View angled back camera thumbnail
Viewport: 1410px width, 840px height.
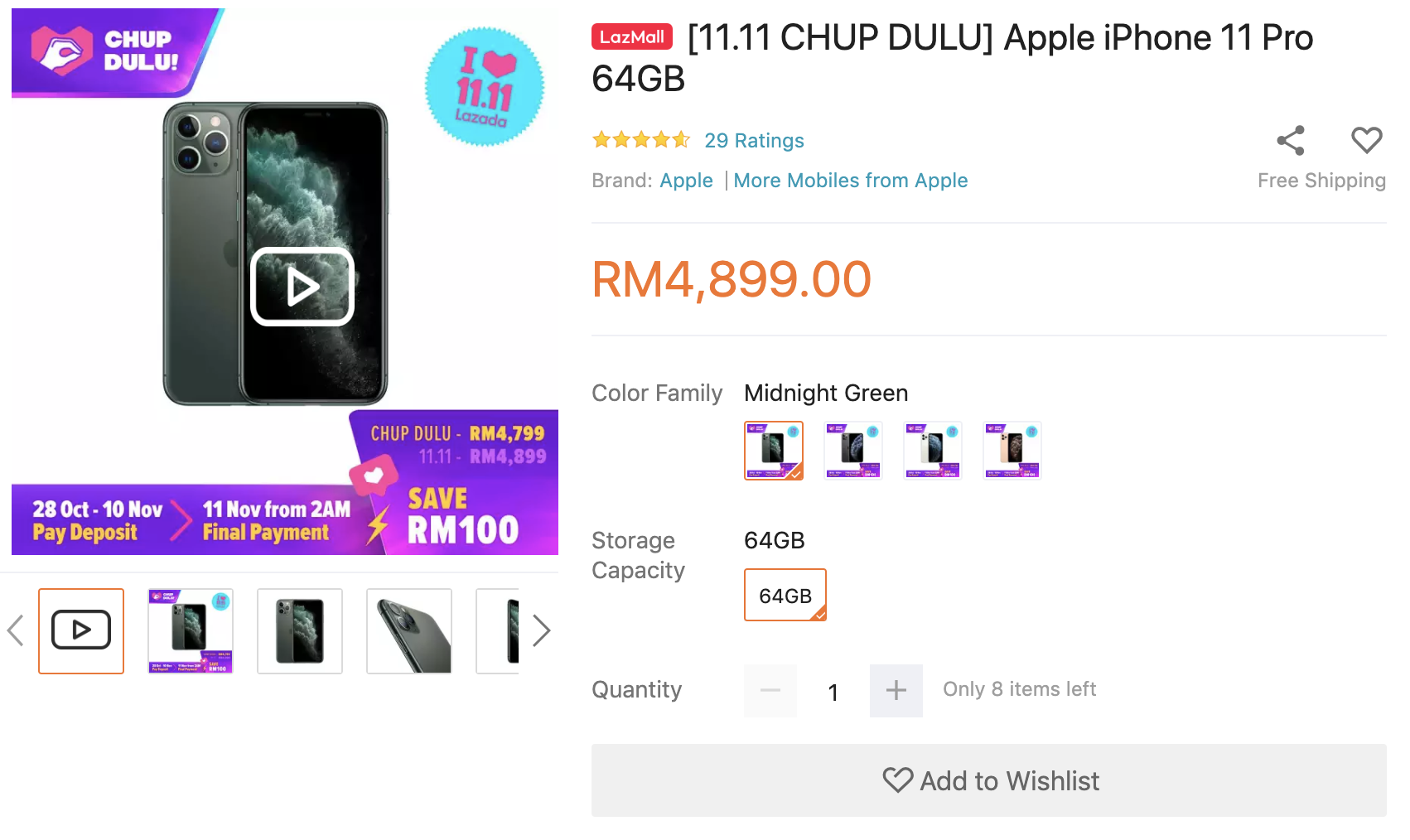pos(409,630)
